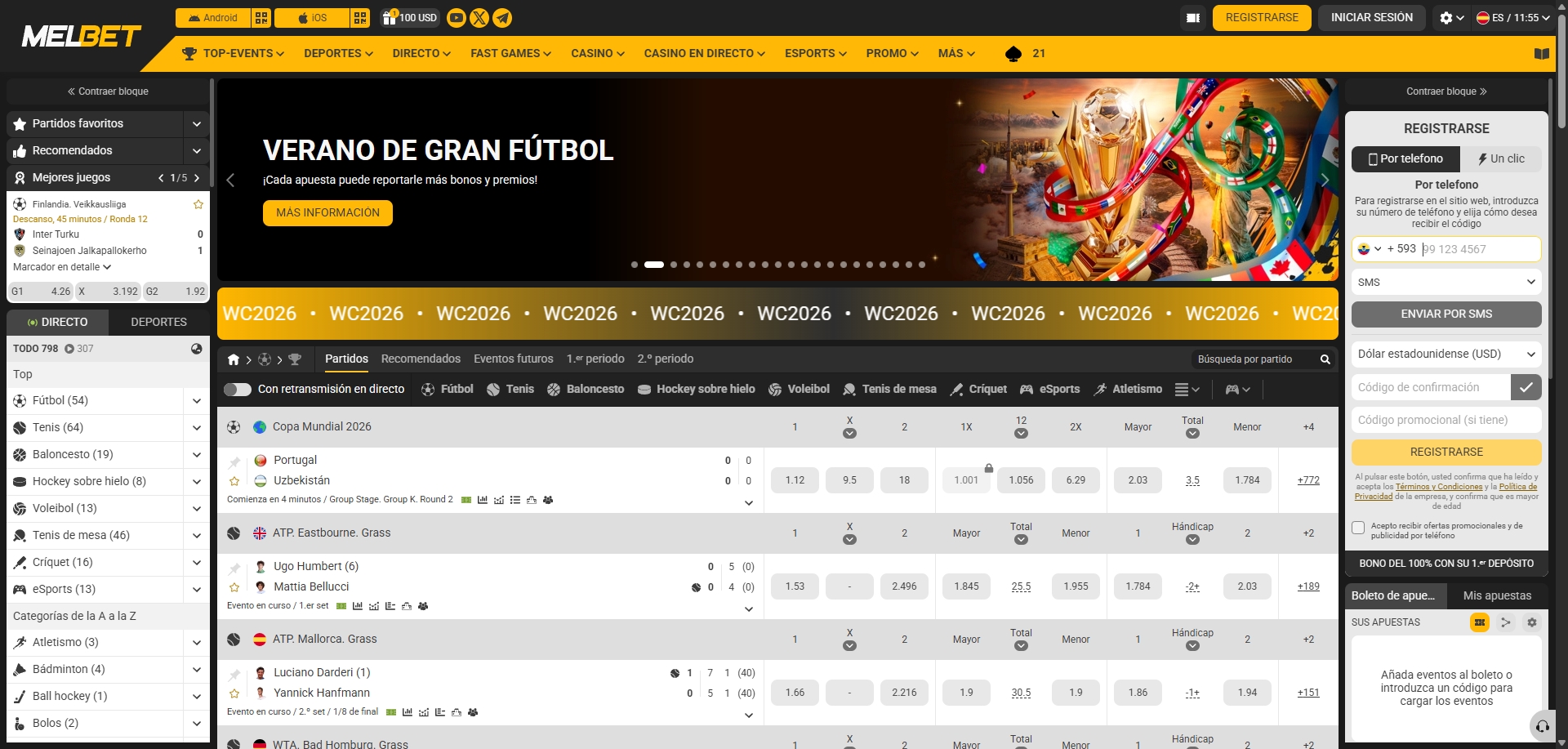Open the ES language and time dropdown

[1513, 18]
